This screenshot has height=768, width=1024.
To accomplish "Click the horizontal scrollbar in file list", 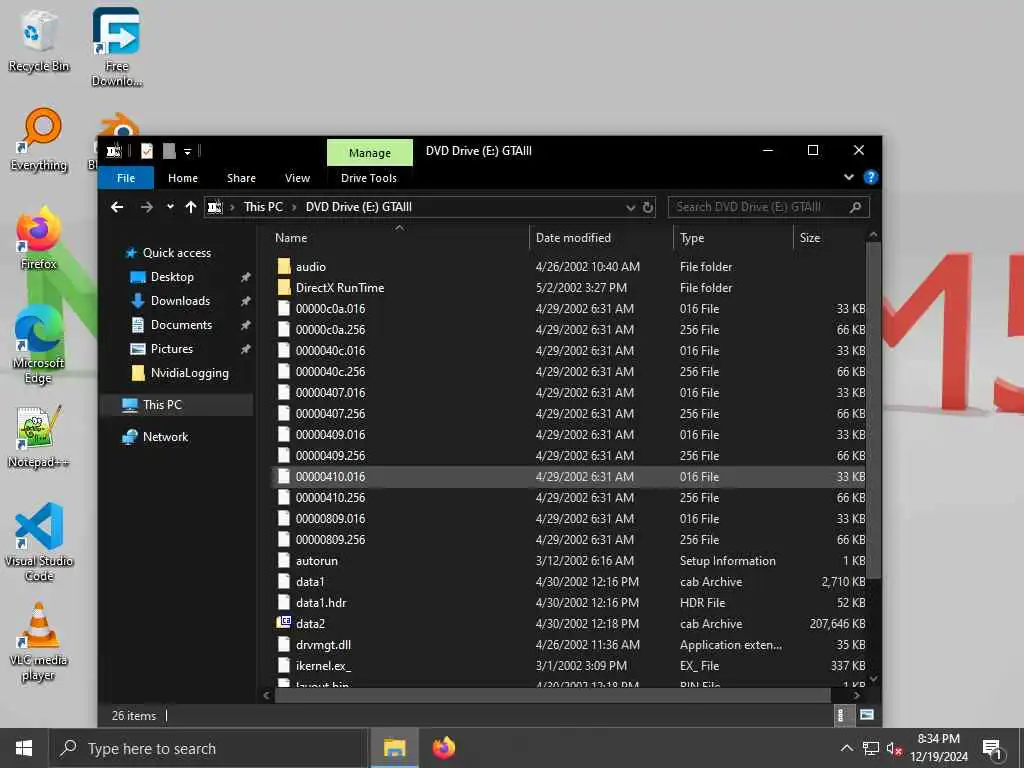I will pyautogui.click(x=552, y=696).
